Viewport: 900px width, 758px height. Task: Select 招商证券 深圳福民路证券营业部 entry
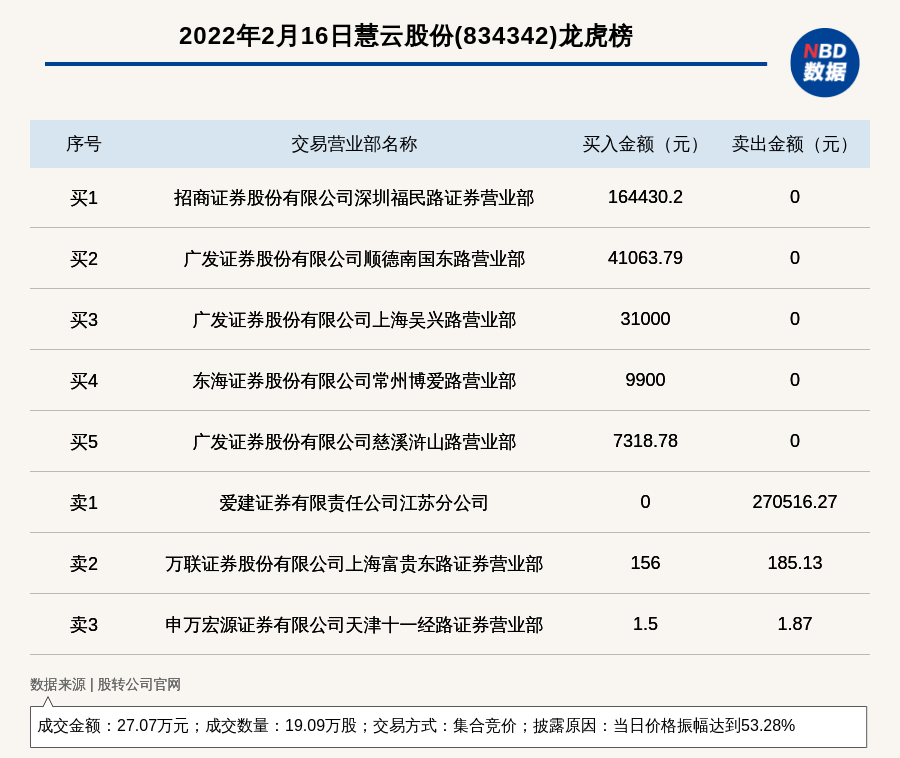coord(354,198)
